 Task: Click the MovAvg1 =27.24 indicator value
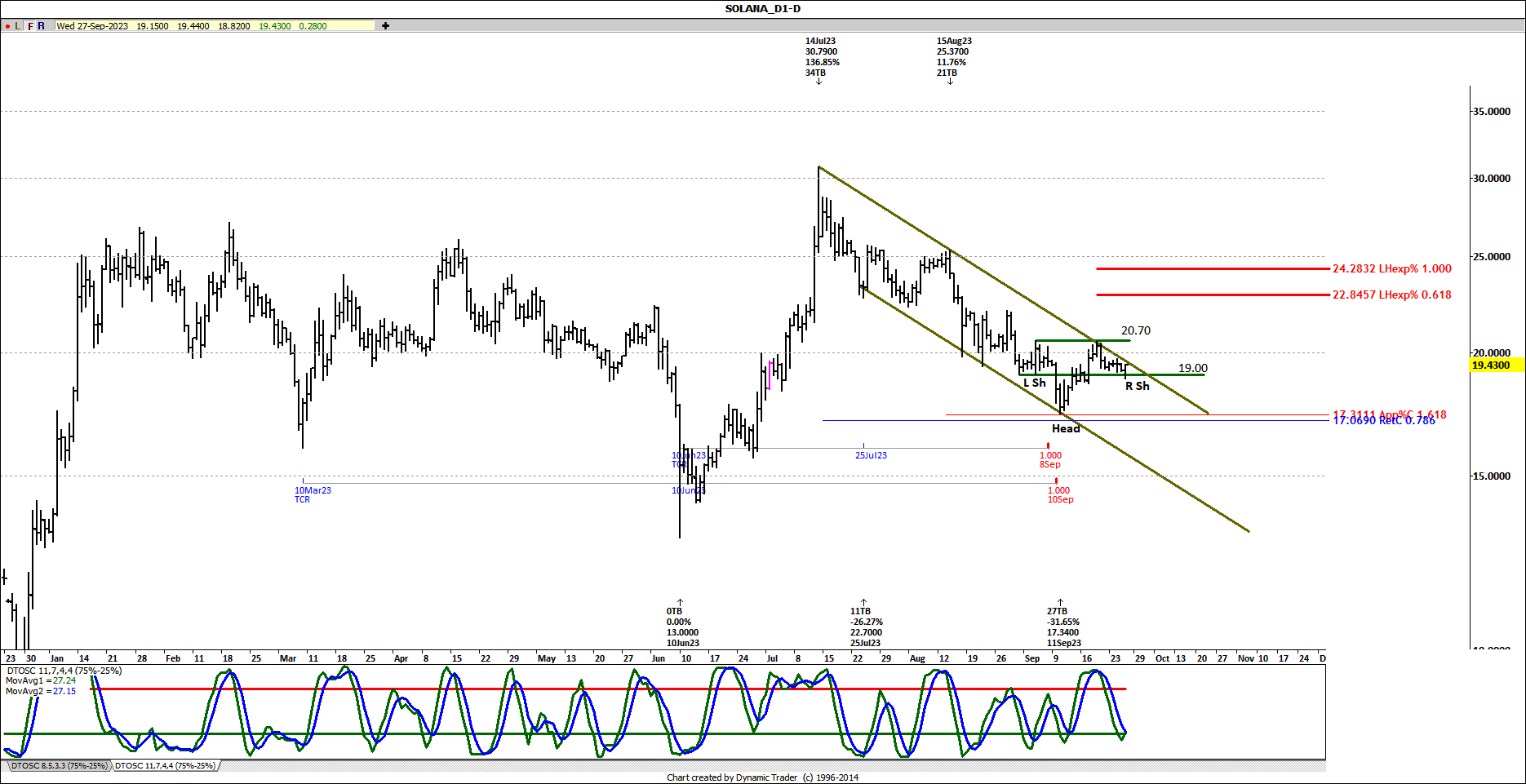[41, 680]
